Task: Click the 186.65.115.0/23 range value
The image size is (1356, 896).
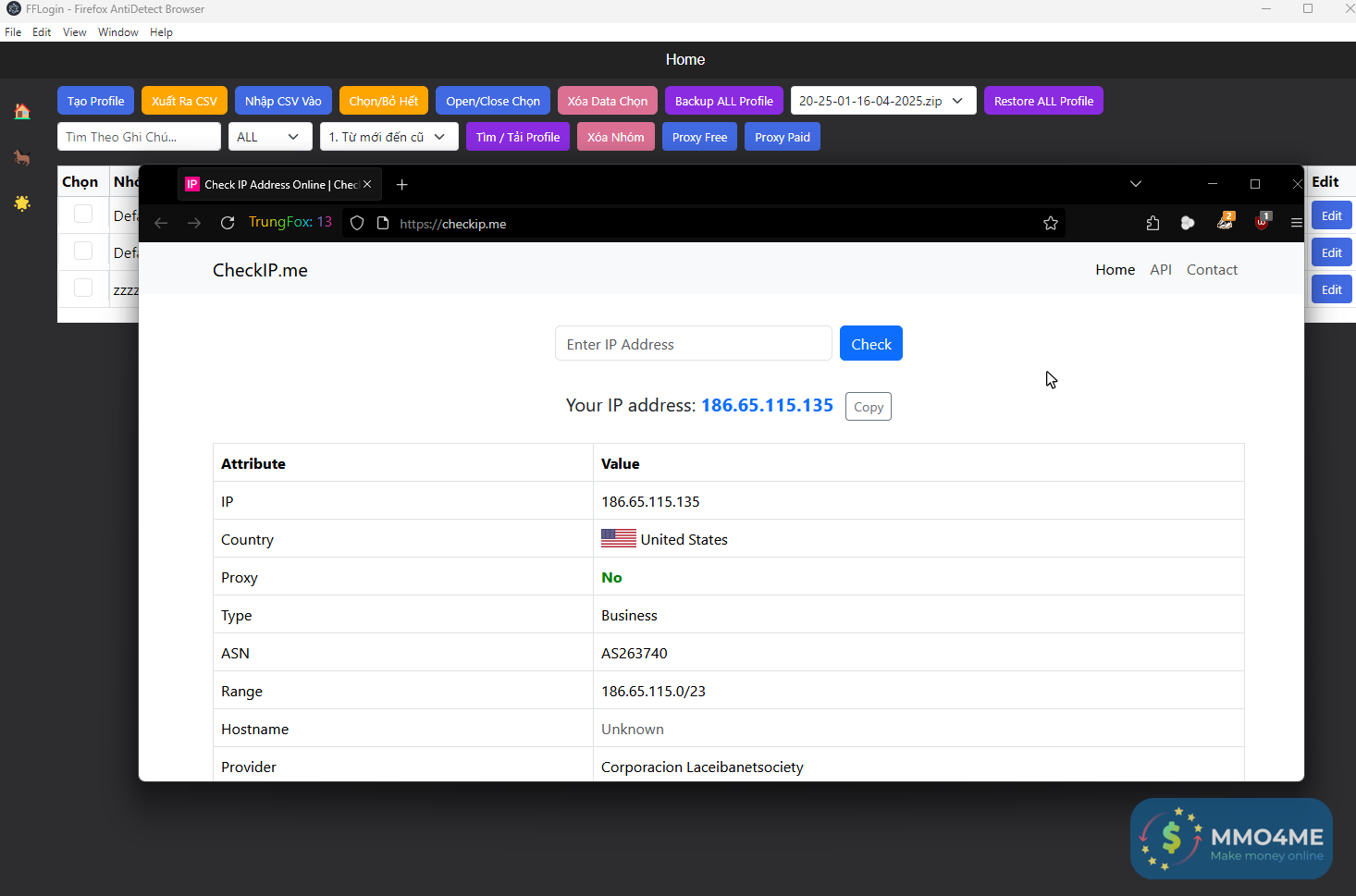Action: click(x=653, y=691)
